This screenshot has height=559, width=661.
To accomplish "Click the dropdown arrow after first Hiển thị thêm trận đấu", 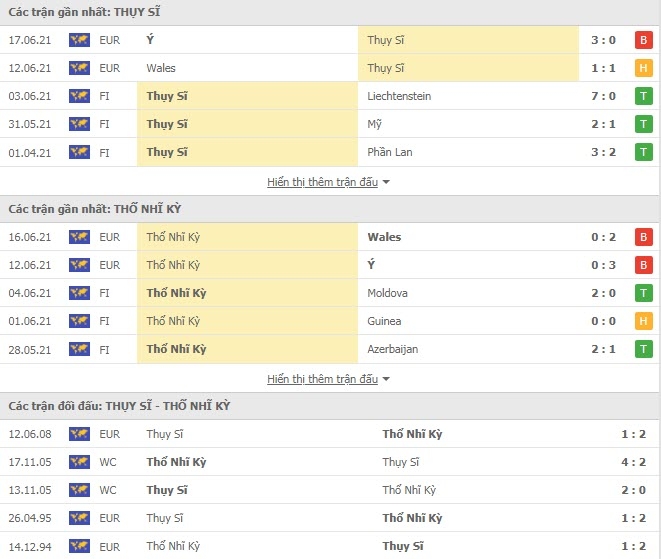I will pyautogui.click(x=386, y=183).
